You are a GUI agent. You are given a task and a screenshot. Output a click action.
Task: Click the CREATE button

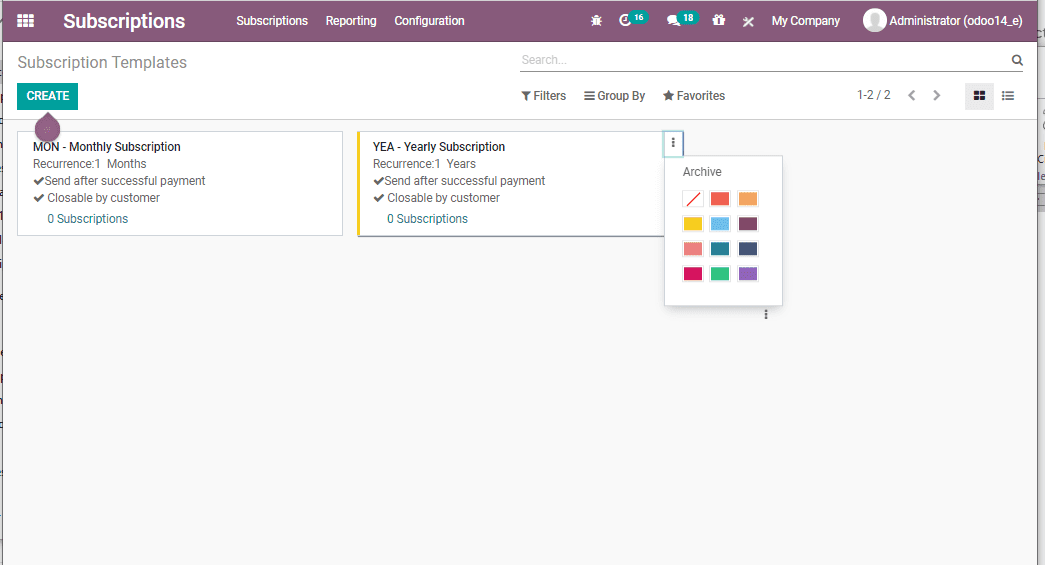point(47,96)
